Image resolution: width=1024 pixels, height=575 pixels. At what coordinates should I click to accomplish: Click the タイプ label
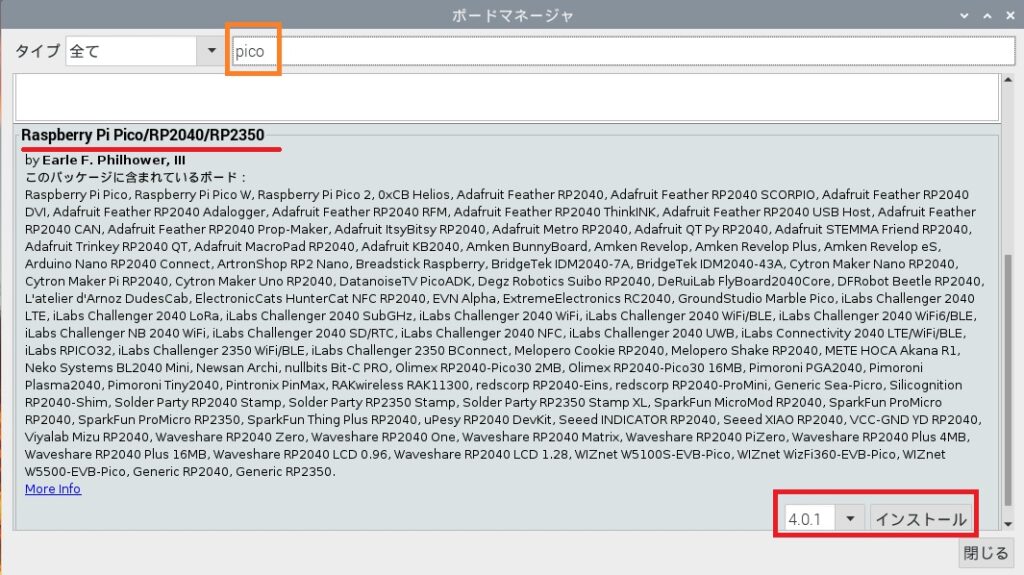pyautogui.click(x=36, y=51)
